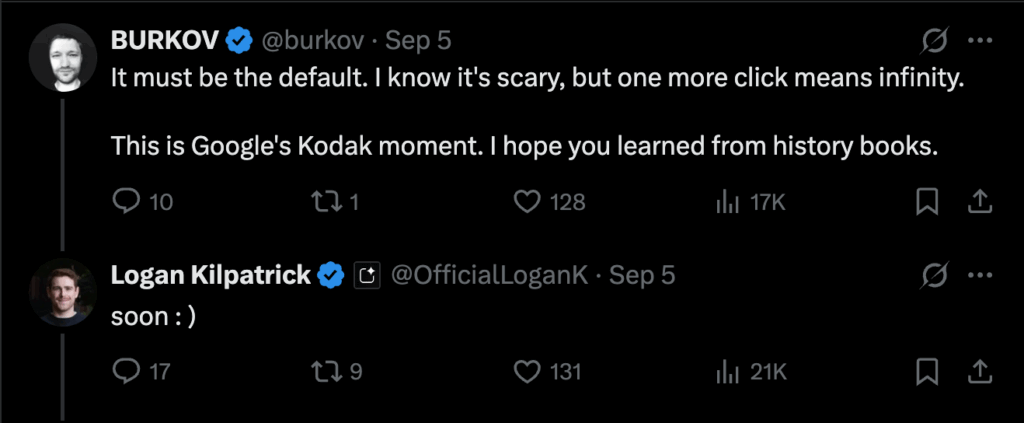Image resolution: width=1024 pixels, height=423 pixels.
Task: Bookmark Logan Kilpatrick's reply
Action: point(927,372)
